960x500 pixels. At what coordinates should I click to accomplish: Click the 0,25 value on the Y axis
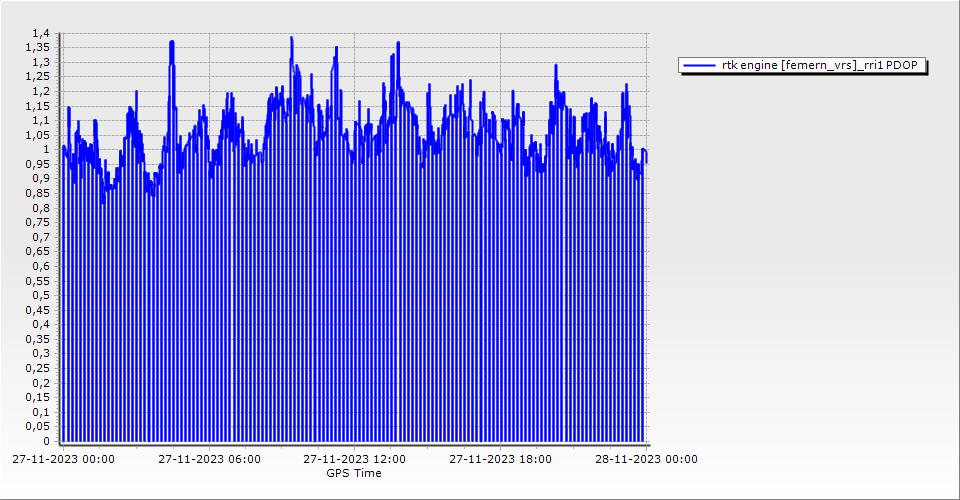pos(38,368)
